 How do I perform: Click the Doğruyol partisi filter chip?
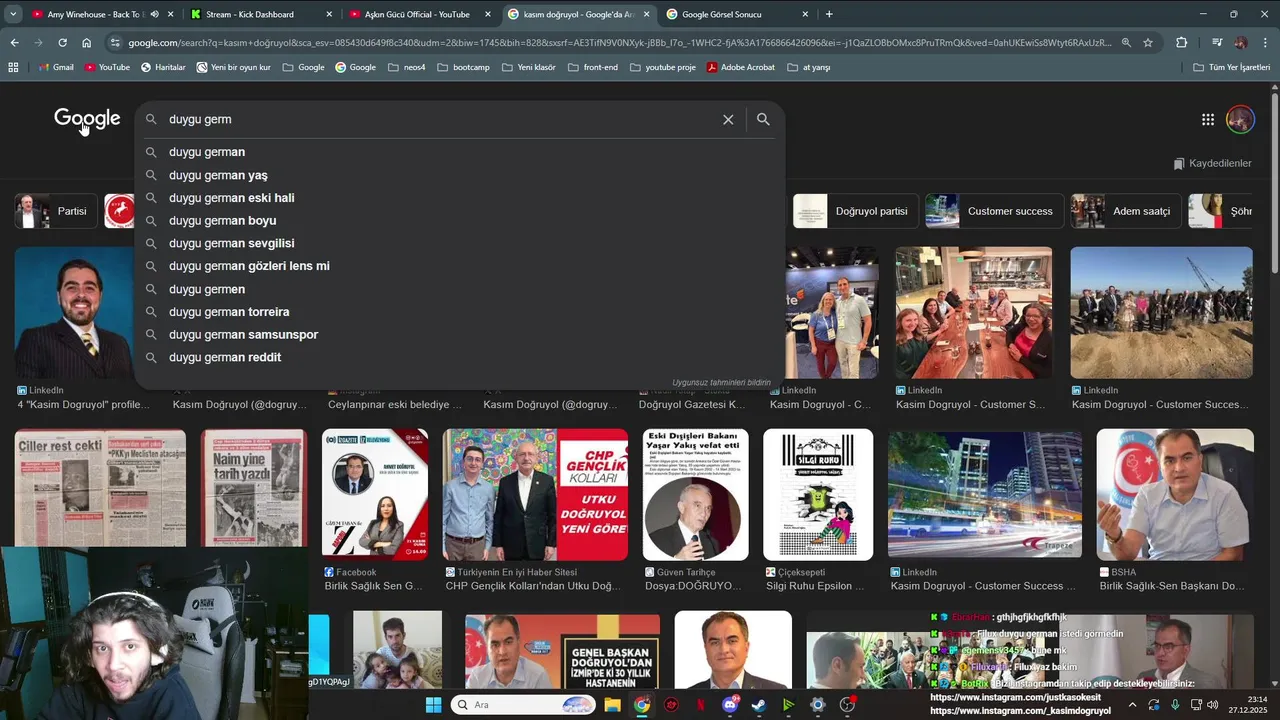(x=855, y=211)
